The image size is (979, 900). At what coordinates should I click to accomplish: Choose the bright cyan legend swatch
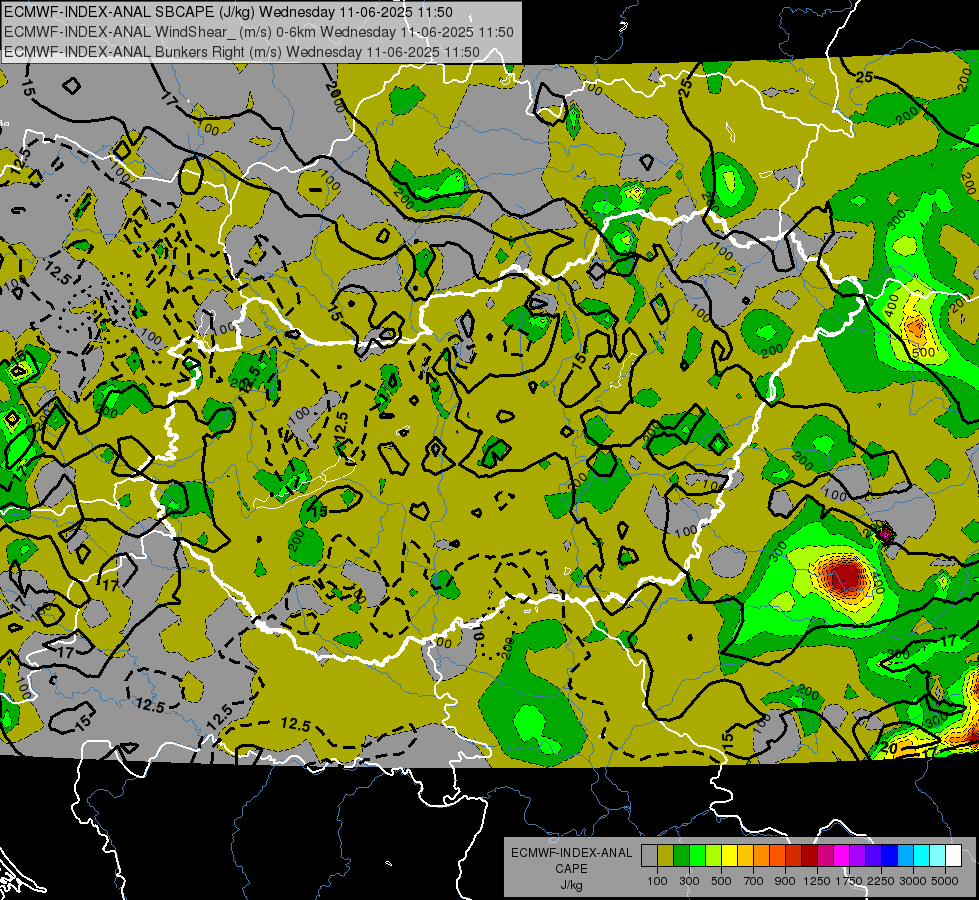tap(922, 855)
